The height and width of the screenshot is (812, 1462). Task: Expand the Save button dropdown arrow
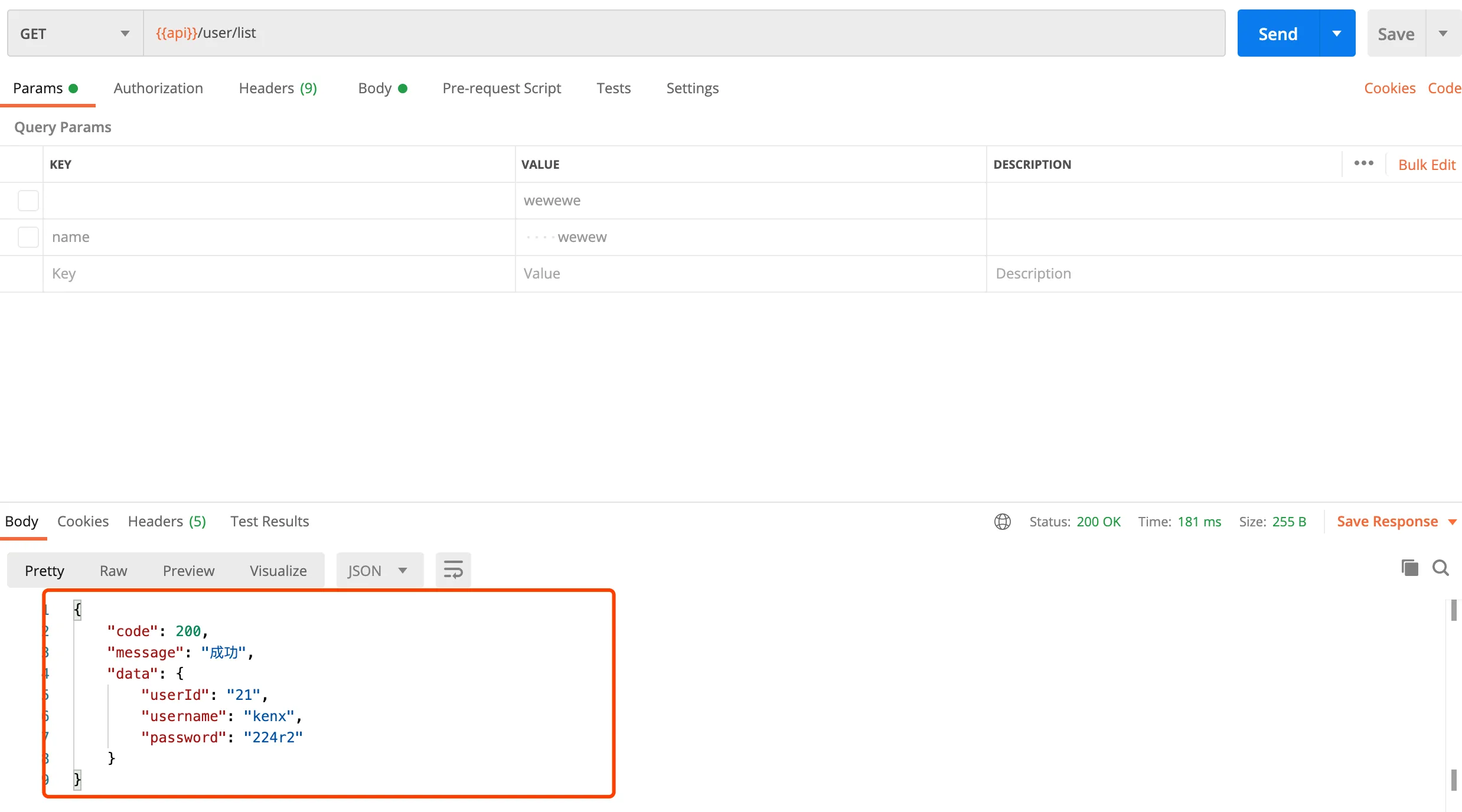(1443, 33)
